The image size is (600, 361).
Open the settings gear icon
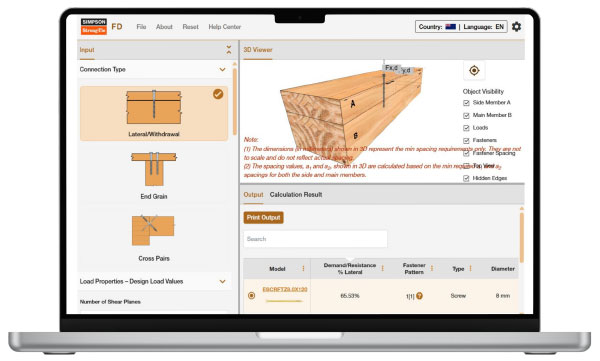pos(516,27)
